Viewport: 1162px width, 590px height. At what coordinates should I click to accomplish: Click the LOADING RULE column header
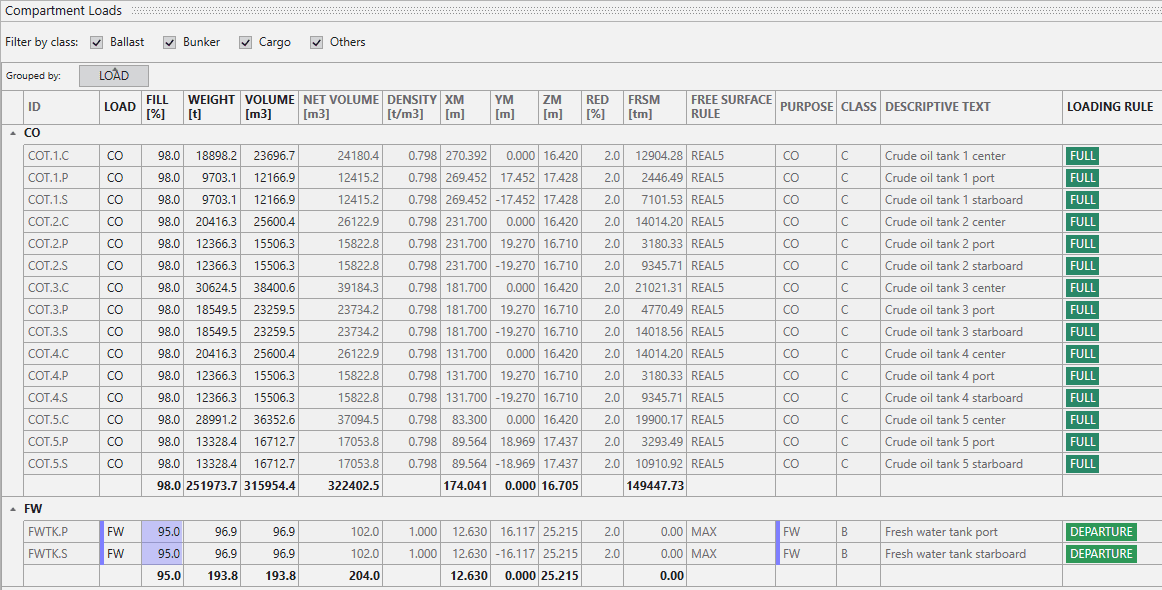point(1112,107)
